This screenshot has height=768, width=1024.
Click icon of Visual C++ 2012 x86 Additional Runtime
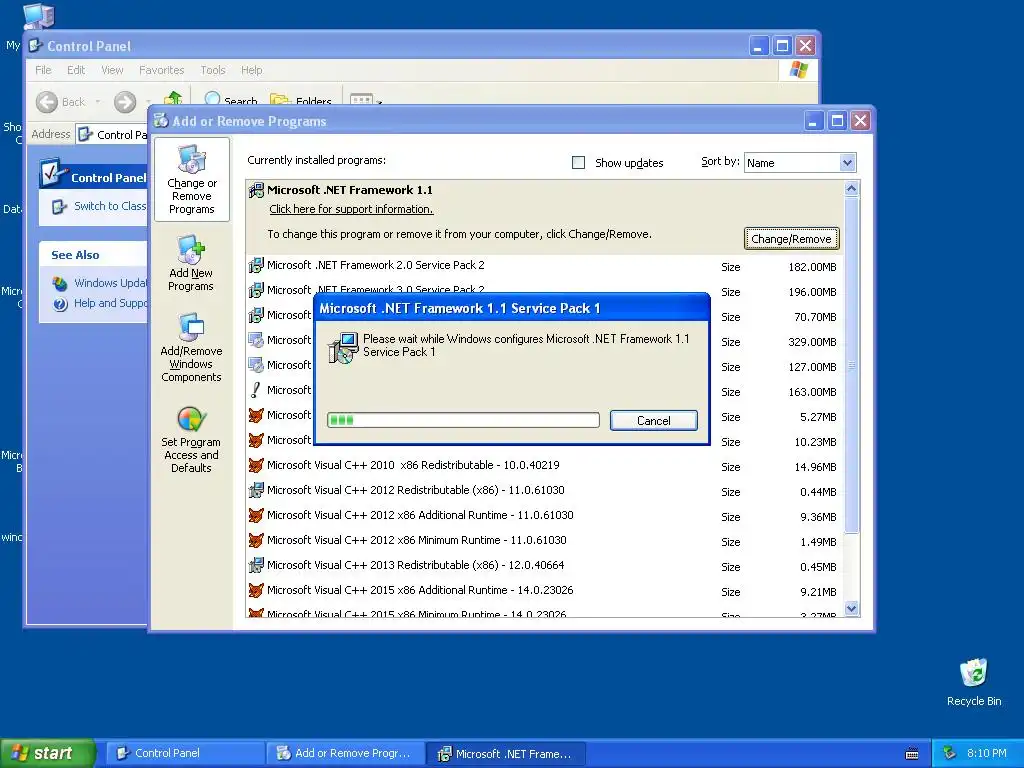257,515
